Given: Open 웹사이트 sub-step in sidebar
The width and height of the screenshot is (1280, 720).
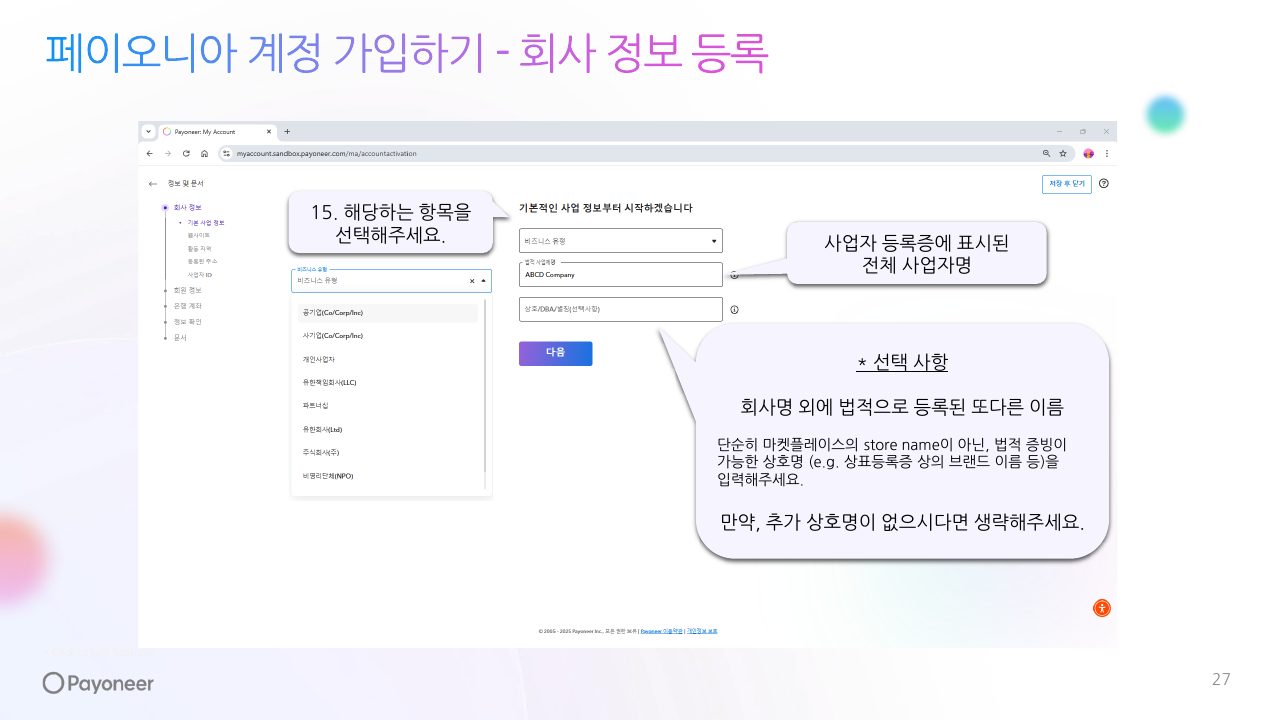Looking at the screenshot, I should tap(198, 235).
